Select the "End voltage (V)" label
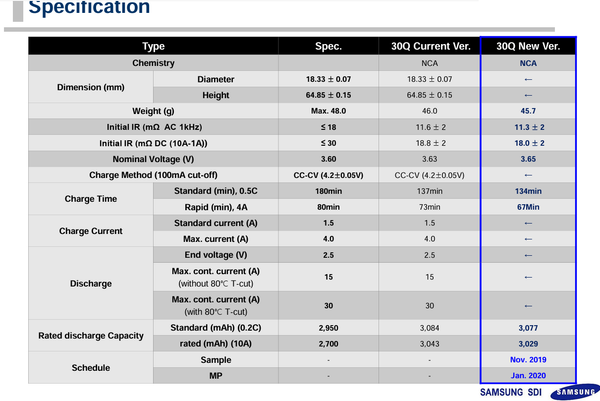Image resolution: width=600 pixels, height=401 pixels. coord(216,255)
